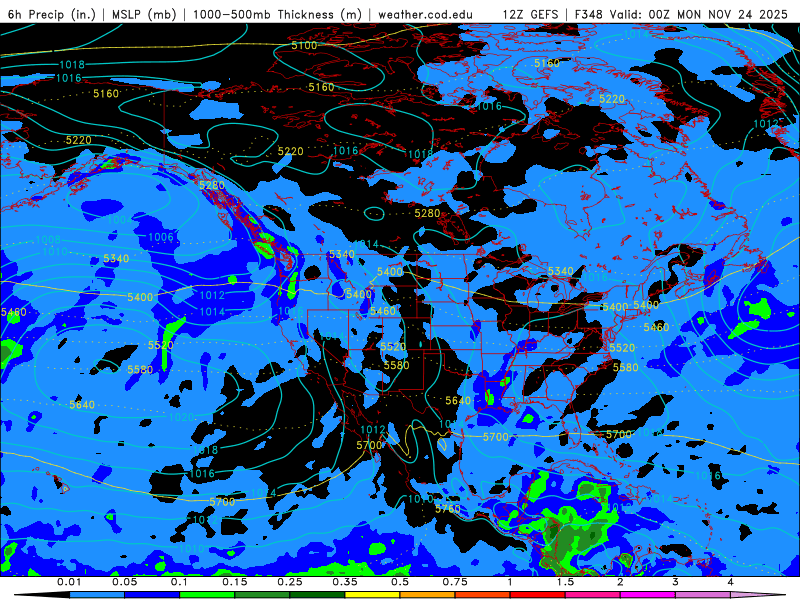Click the "MSLP (mb)" header text
The width and height of the screenshot is (800, 600).
coord(144,14)
